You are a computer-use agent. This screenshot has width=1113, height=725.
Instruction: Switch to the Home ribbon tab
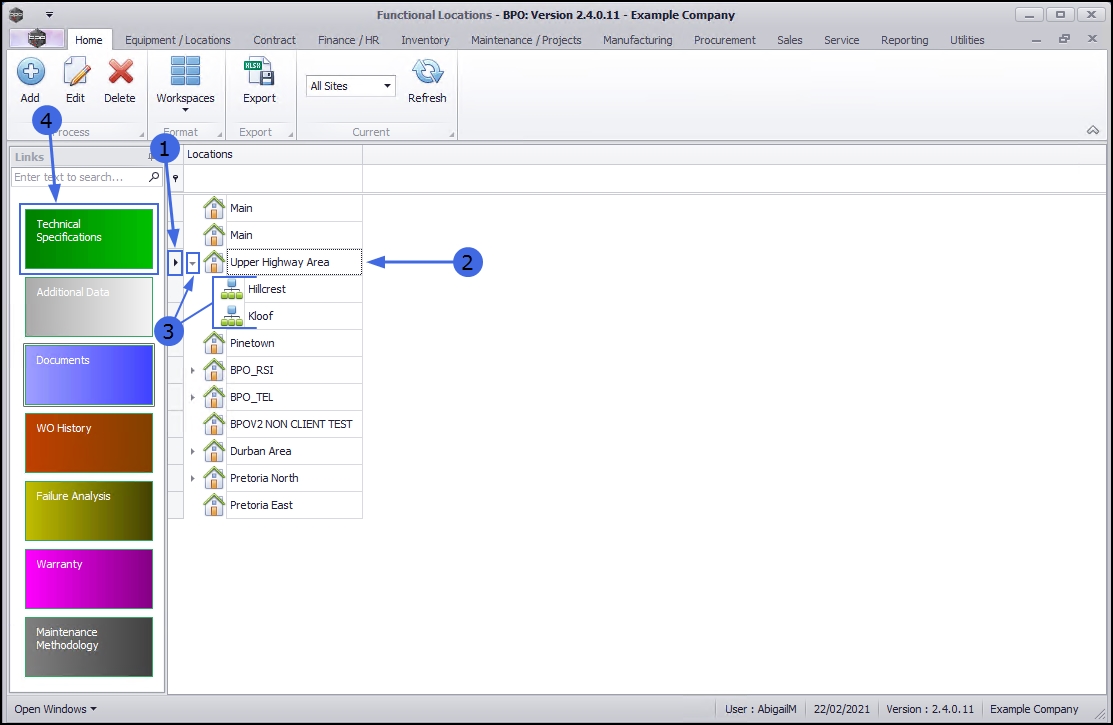(x=89, y=40)
